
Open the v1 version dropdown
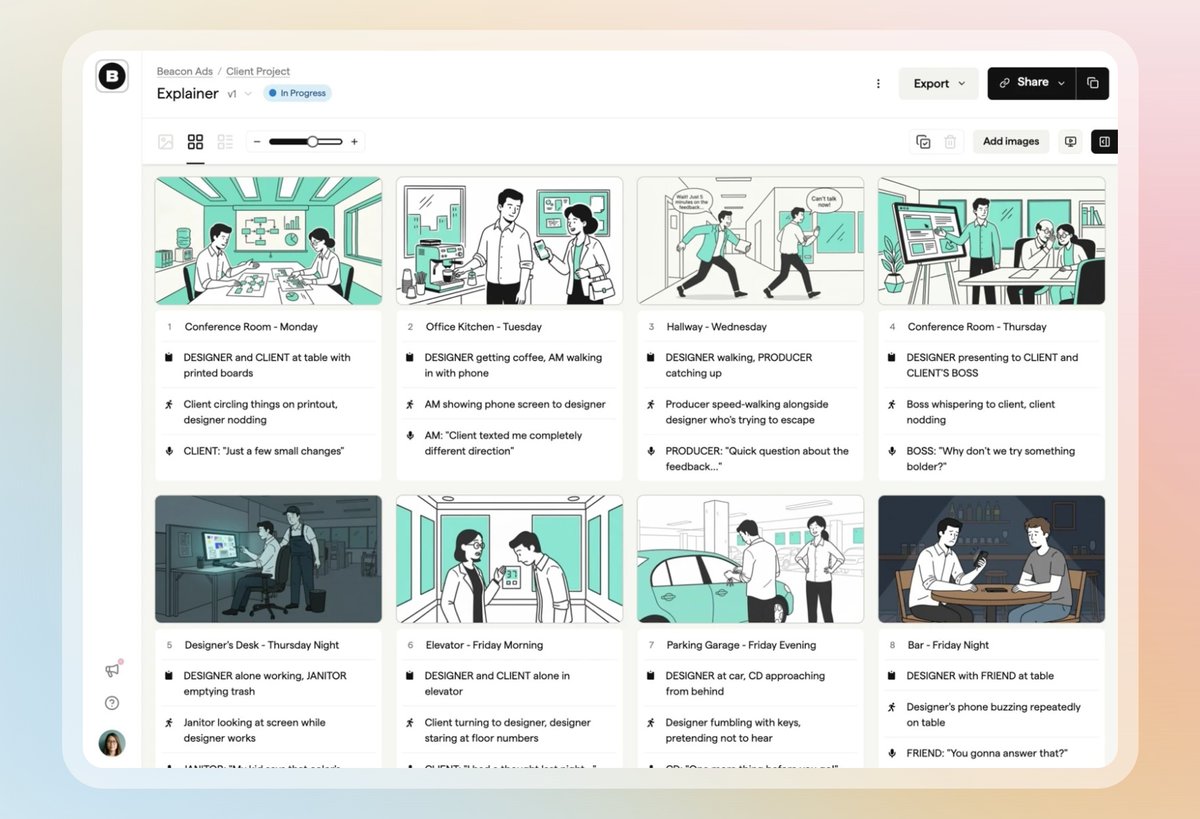pos(239,94)
